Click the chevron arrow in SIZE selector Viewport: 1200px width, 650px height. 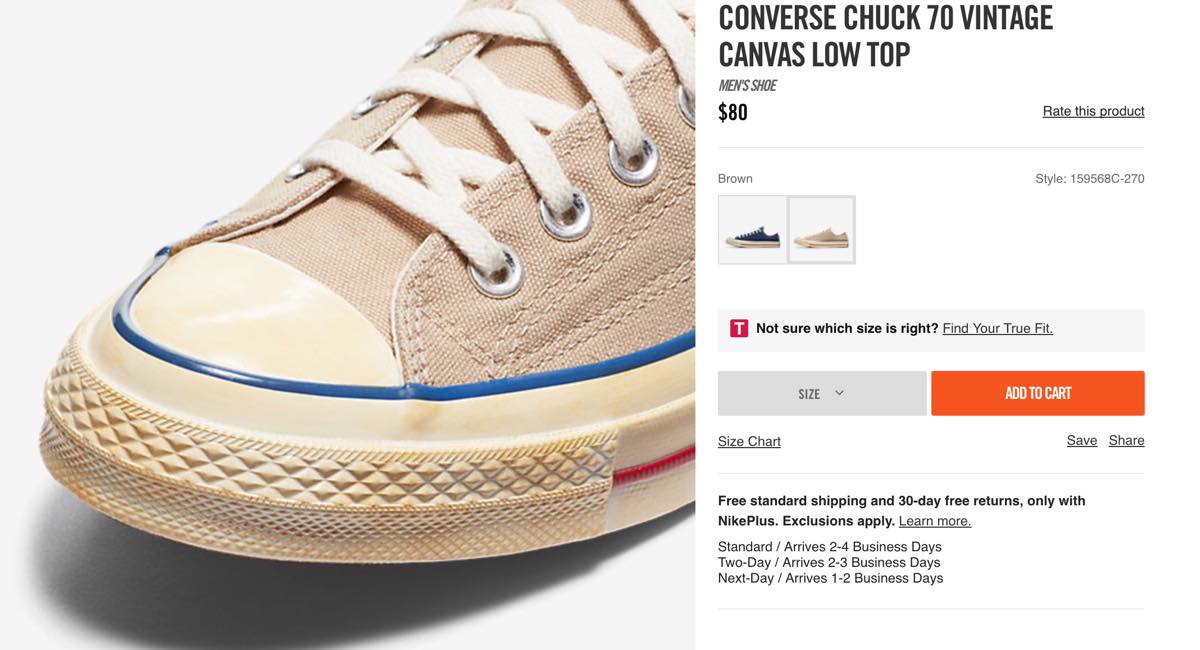tap(839, 393)
